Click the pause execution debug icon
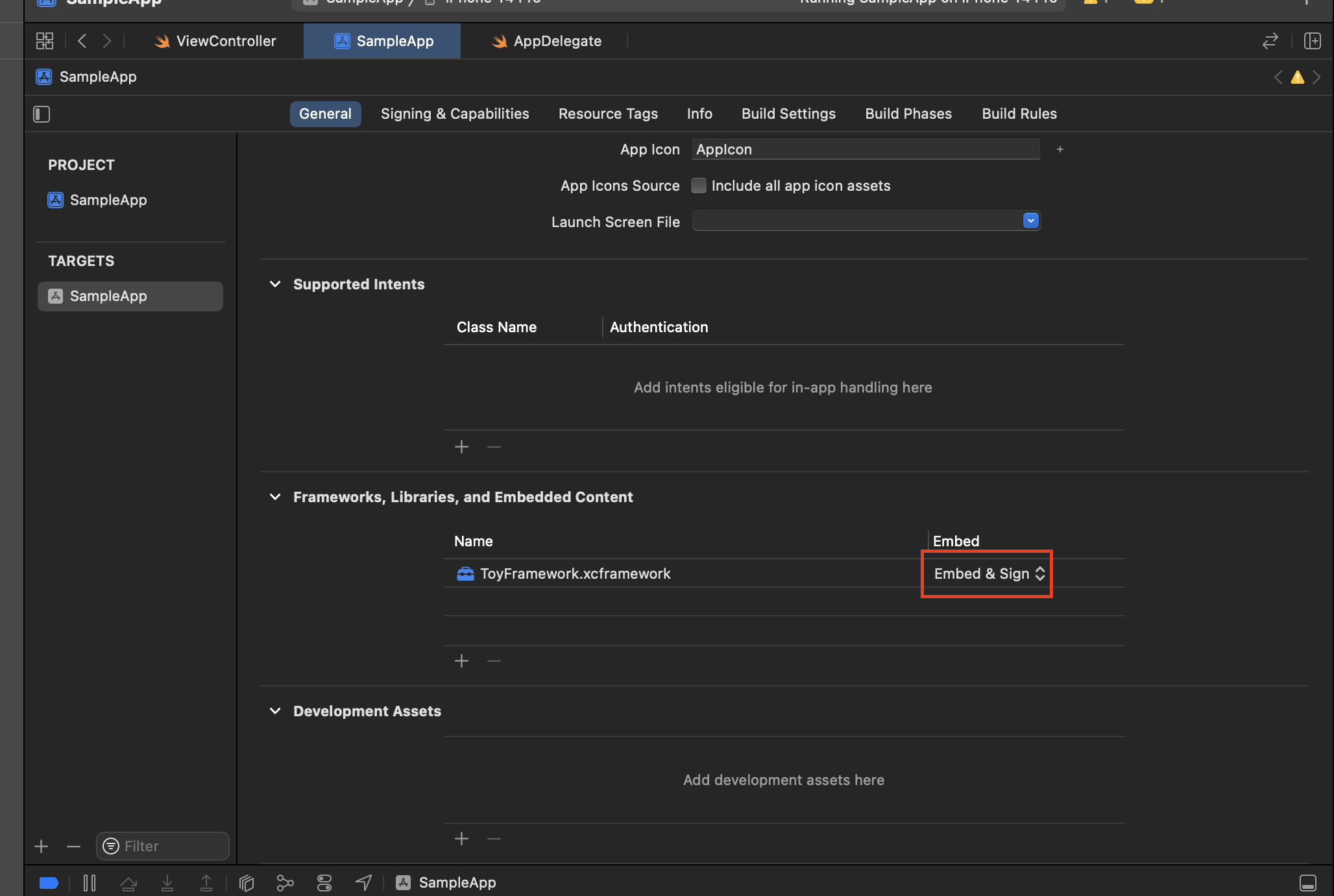The image size is (1334, 896). point(90,882)
